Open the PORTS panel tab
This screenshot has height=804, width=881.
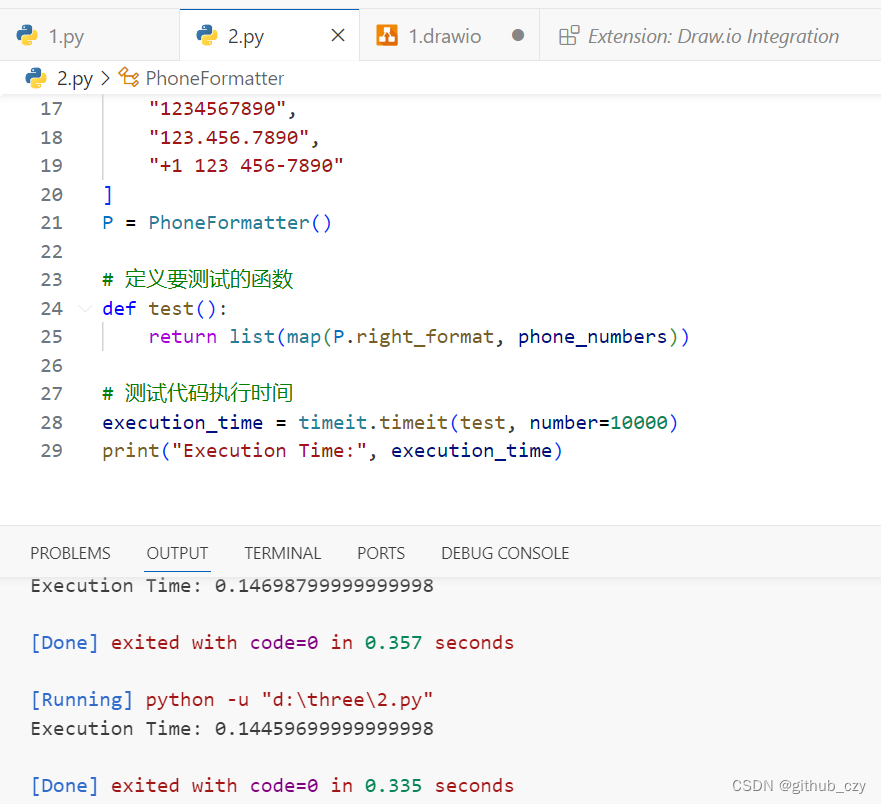381,553
